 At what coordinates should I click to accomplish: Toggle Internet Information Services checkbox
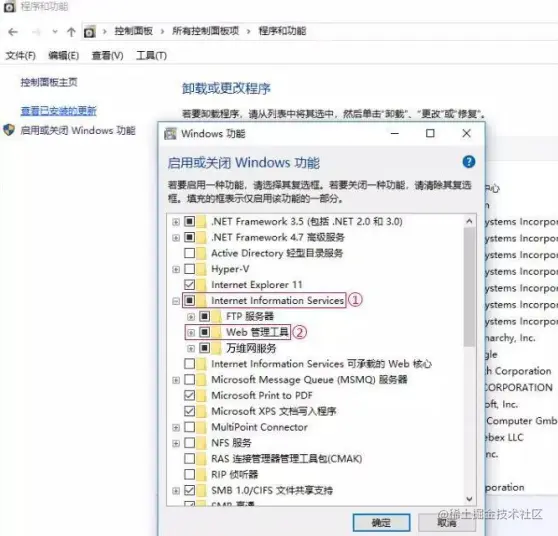tap(189, 300)
